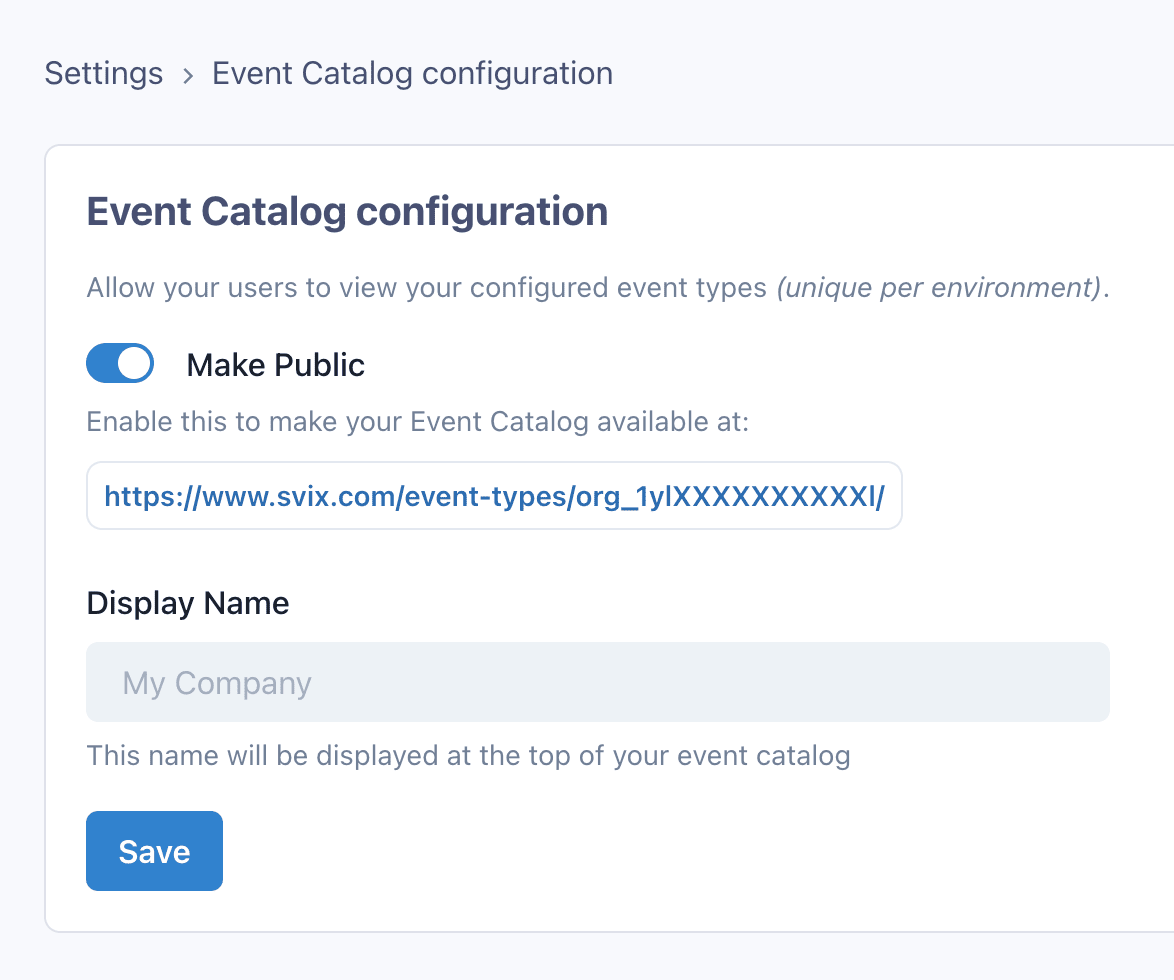Click the breadcrumb chevron after Settings
1174x980 pixels.
click(x=187, y=74)
